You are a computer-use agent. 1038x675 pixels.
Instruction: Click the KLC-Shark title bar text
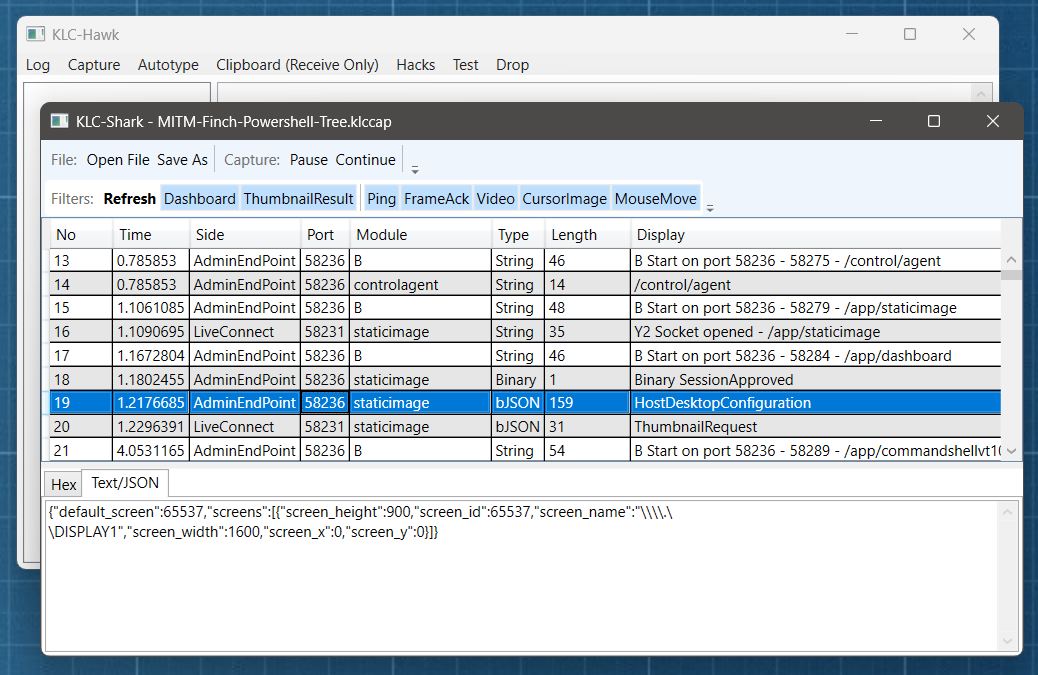pos(234,122)
